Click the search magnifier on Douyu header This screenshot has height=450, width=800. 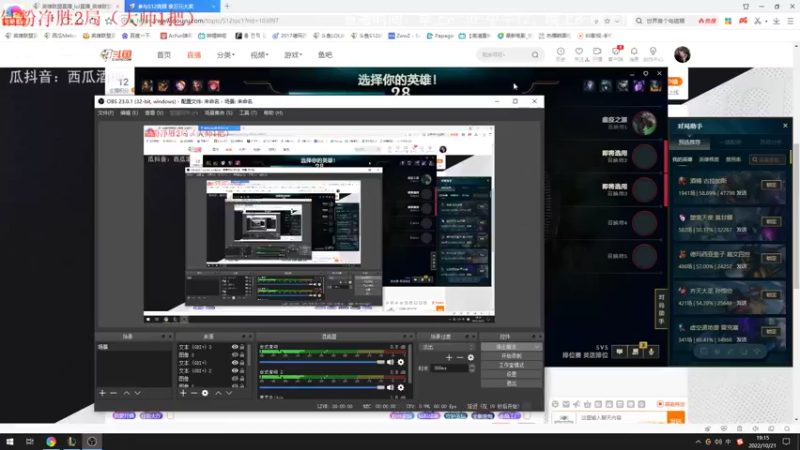click(x=535, y=55)
